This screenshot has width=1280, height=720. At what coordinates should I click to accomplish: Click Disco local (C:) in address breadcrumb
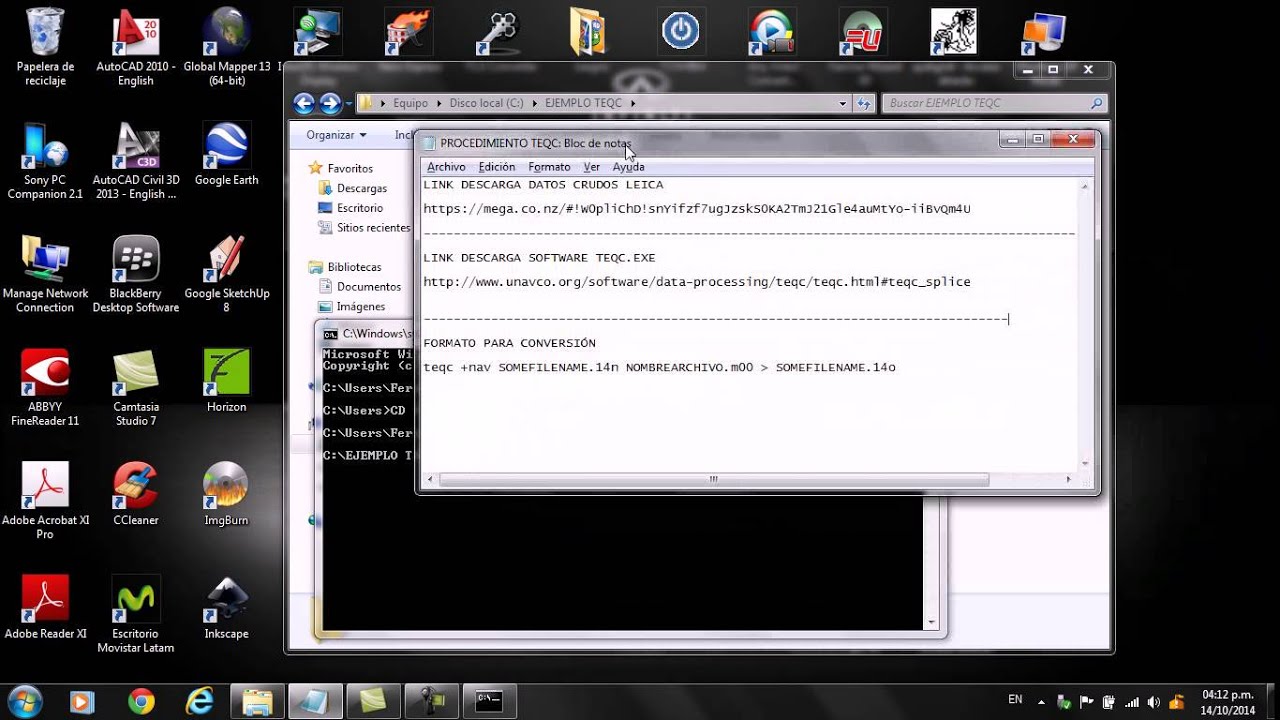pos(486,103)
